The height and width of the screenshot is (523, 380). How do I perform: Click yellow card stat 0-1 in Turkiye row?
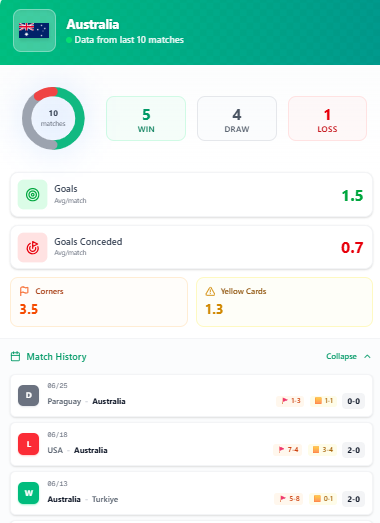(323, 499)
